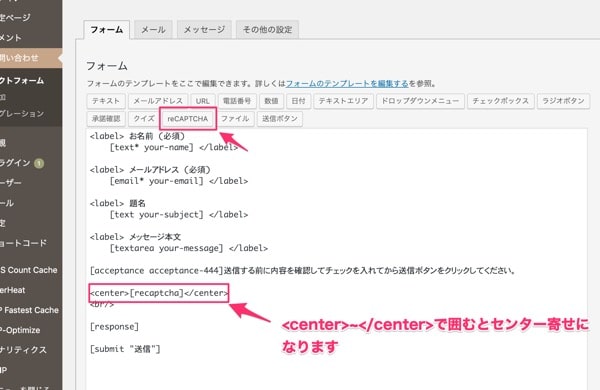Screen dimensions: 600x390
Task: Open the メッセージ tab
Action: pyautogui.click(x=204, y=30)
